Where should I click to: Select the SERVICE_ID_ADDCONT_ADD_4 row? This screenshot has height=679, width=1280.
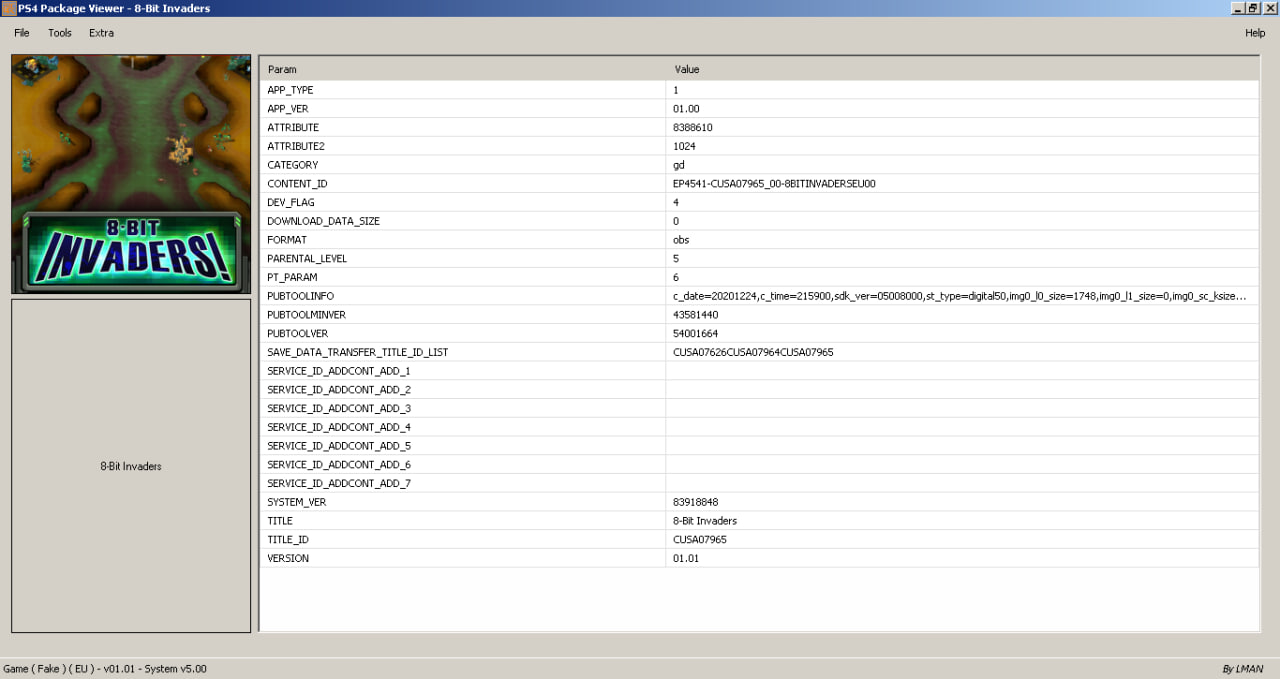[x=759, y=427]
